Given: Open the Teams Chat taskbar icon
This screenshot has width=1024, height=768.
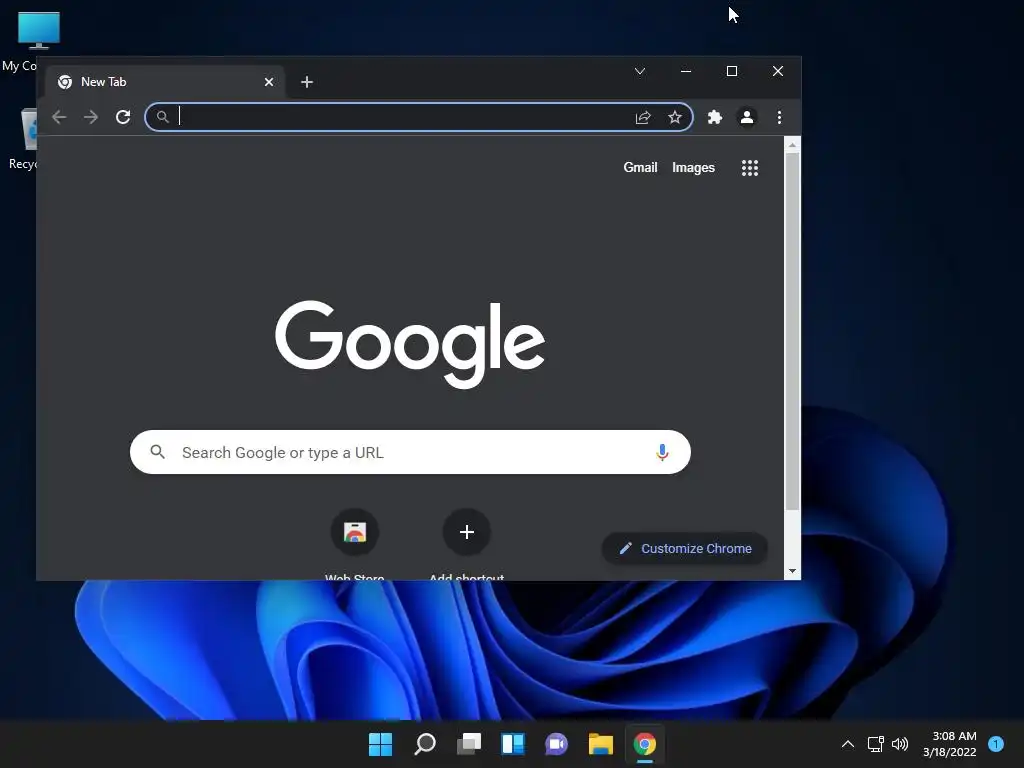Looking at the screenshot, I should pos(556,744).
